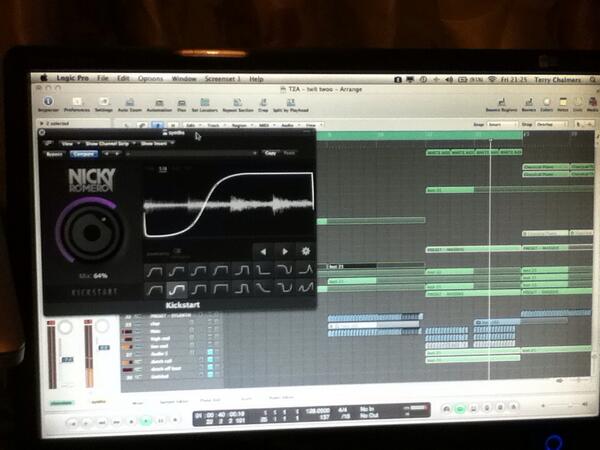Click the Kickstart waveform curve display
Screen dimensions: 600x450
(229, 205)
